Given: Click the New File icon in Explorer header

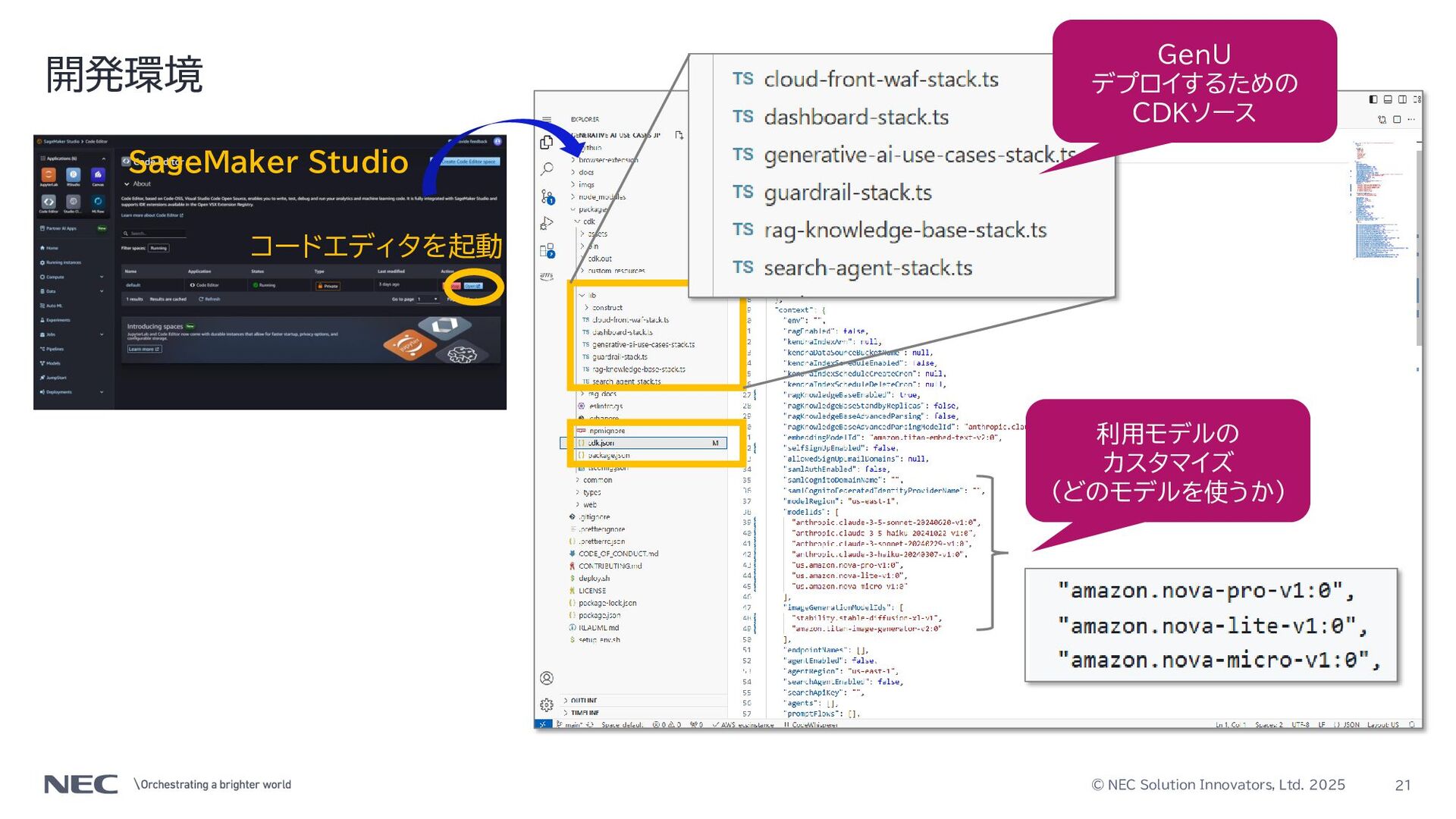Looking at the screenshot, I should pyautogui.click(x=679, y=135).
